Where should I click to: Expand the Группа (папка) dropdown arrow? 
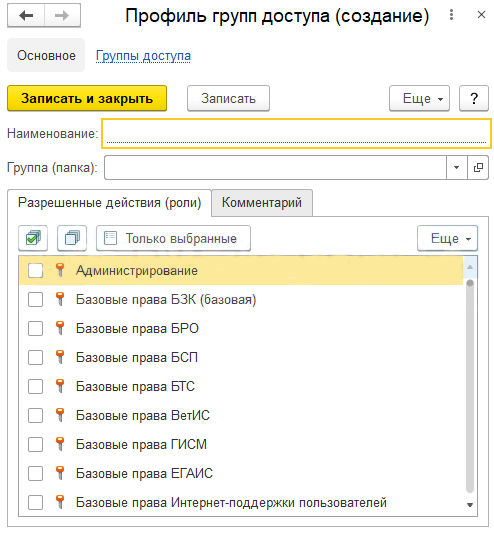pos(457,167)
